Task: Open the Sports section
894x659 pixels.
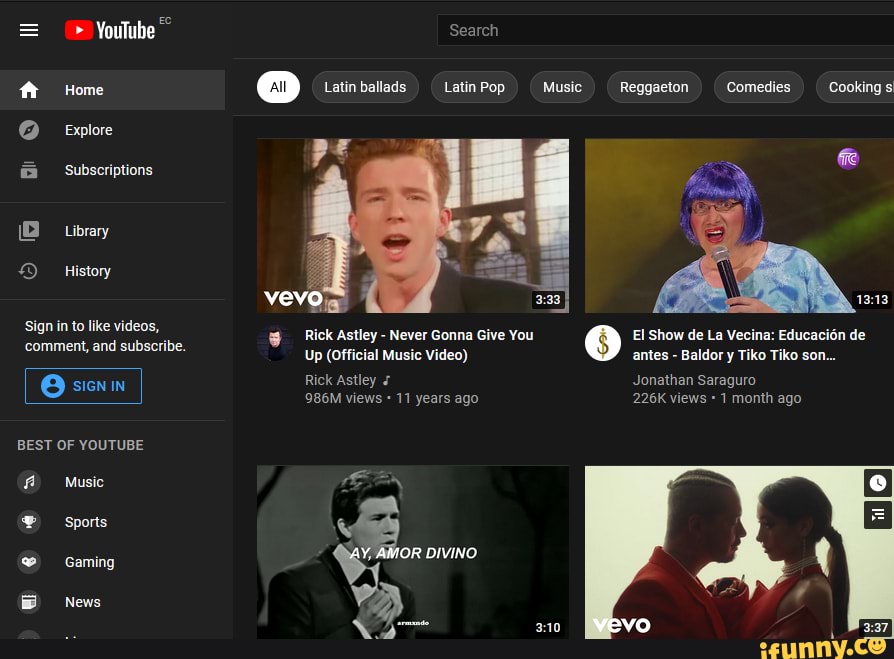Action: click(x=86, y=522)
